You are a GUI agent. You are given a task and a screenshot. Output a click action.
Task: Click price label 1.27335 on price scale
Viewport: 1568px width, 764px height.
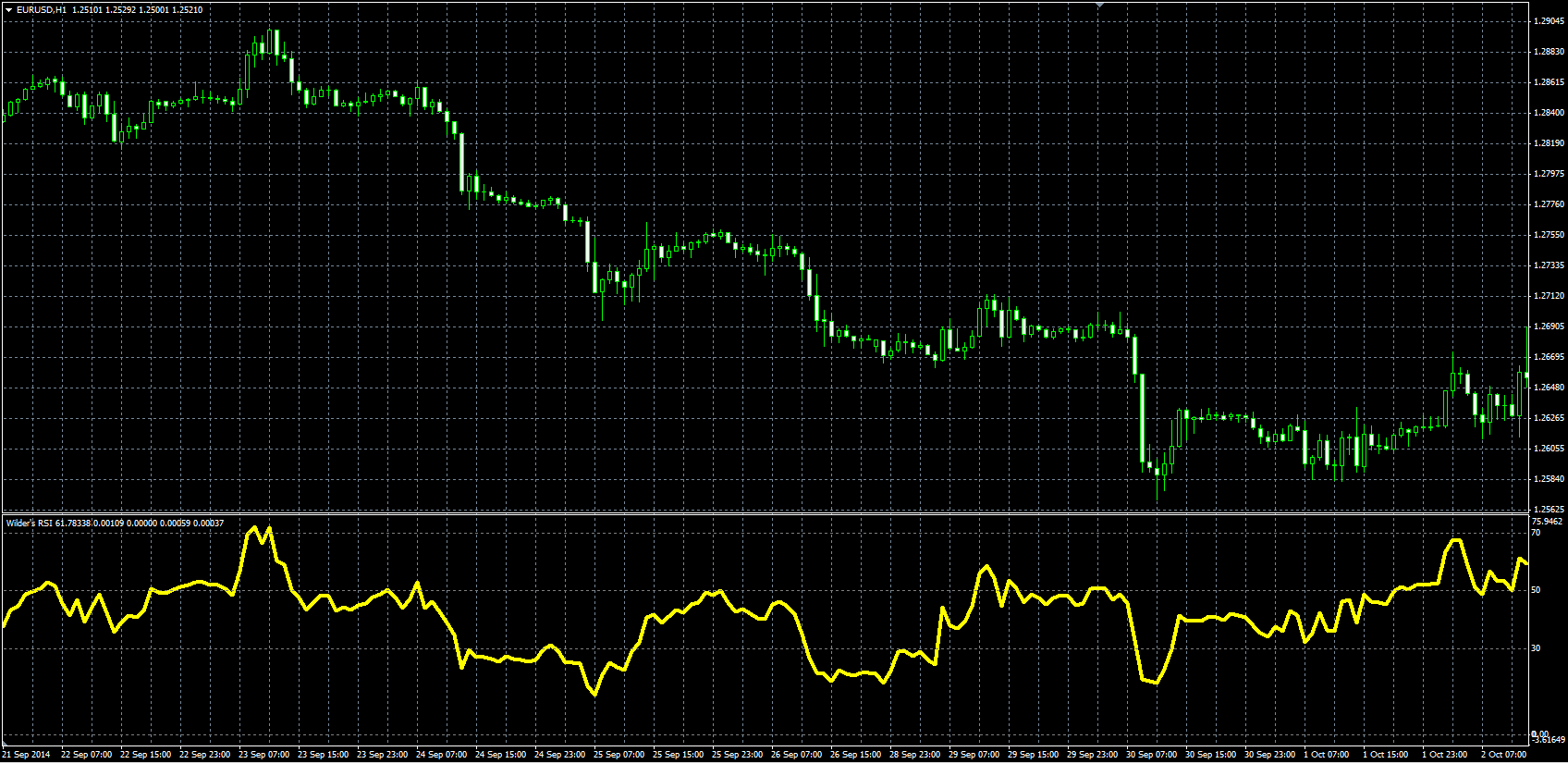(1549, 265)
